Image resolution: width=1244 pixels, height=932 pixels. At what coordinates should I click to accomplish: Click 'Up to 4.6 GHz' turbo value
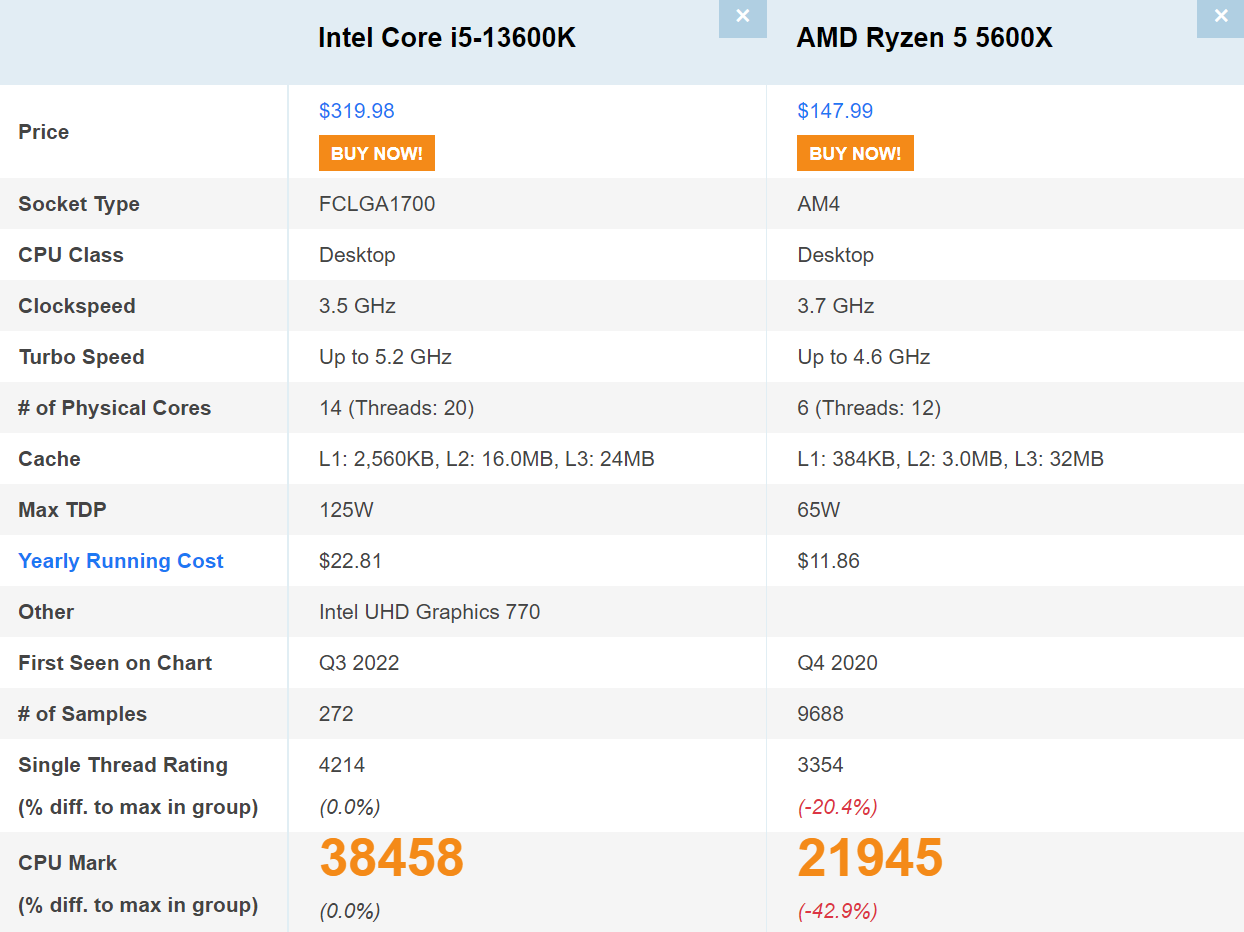[x=864, y=357]
